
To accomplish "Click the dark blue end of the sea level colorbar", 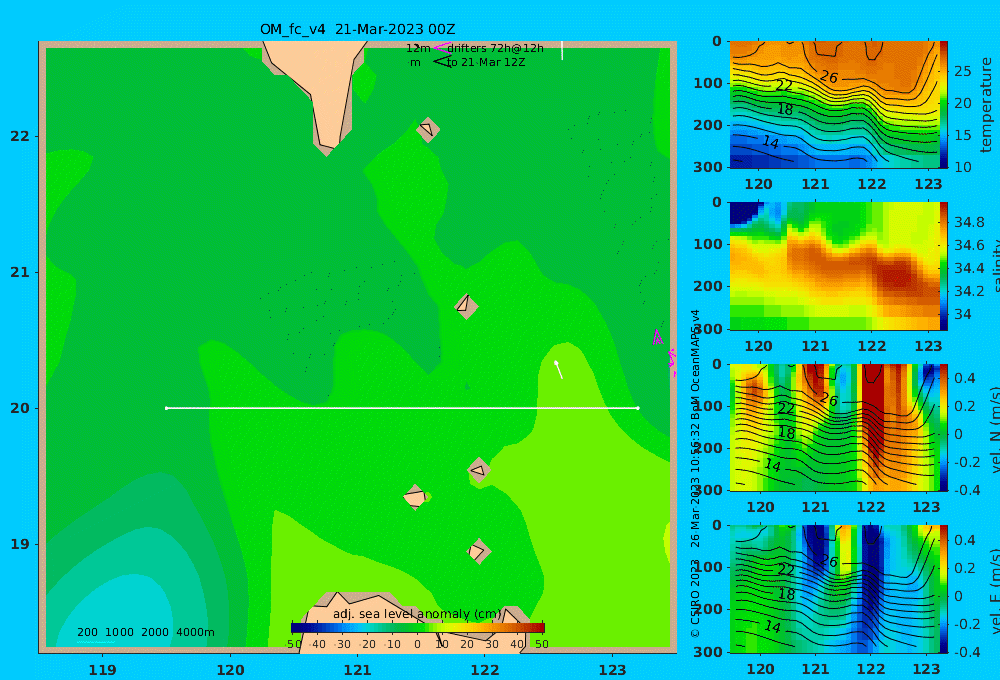I will click(296, 628).
